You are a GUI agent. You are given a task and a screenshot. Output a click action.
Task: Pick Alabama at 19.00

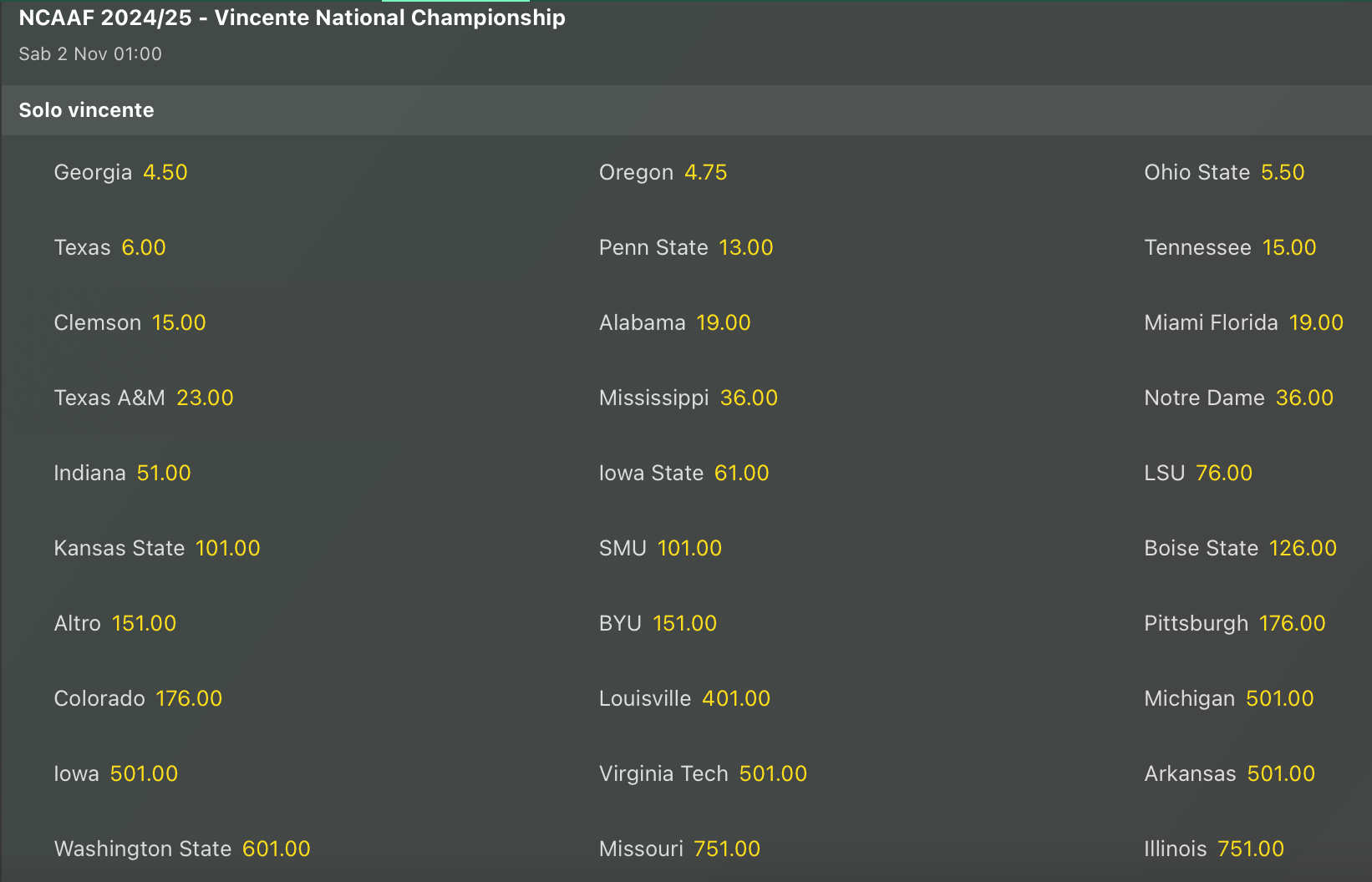pos(673,322)
